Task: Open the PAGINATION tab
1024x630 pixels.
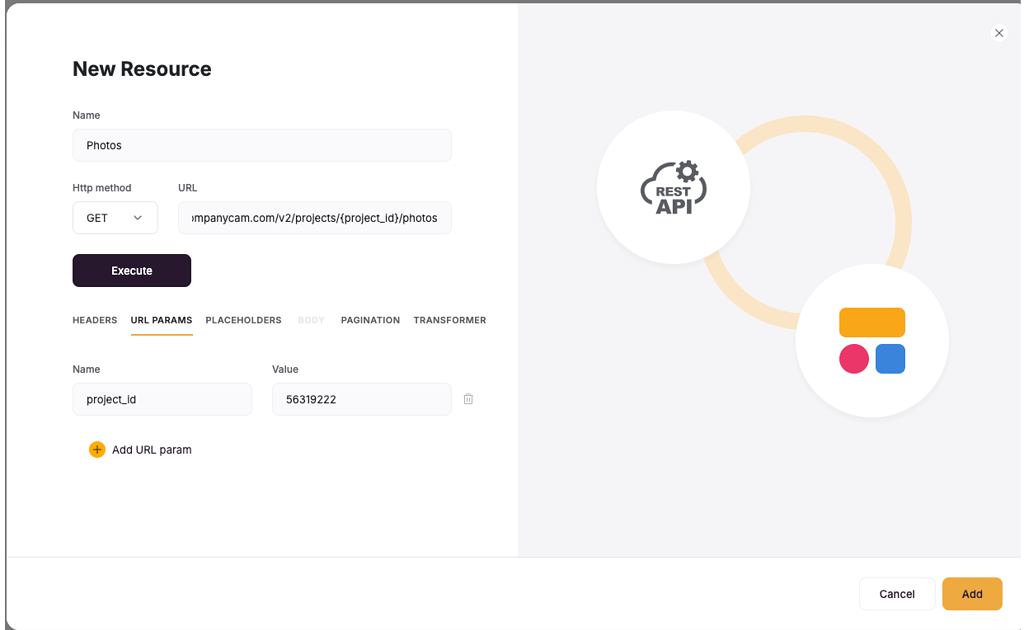Action: 370,320
